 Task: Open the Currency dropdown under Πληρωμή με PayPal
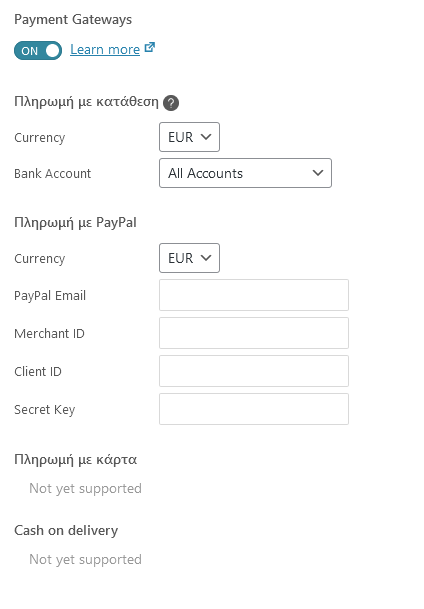pyautogui.click(x=189, y=258)
